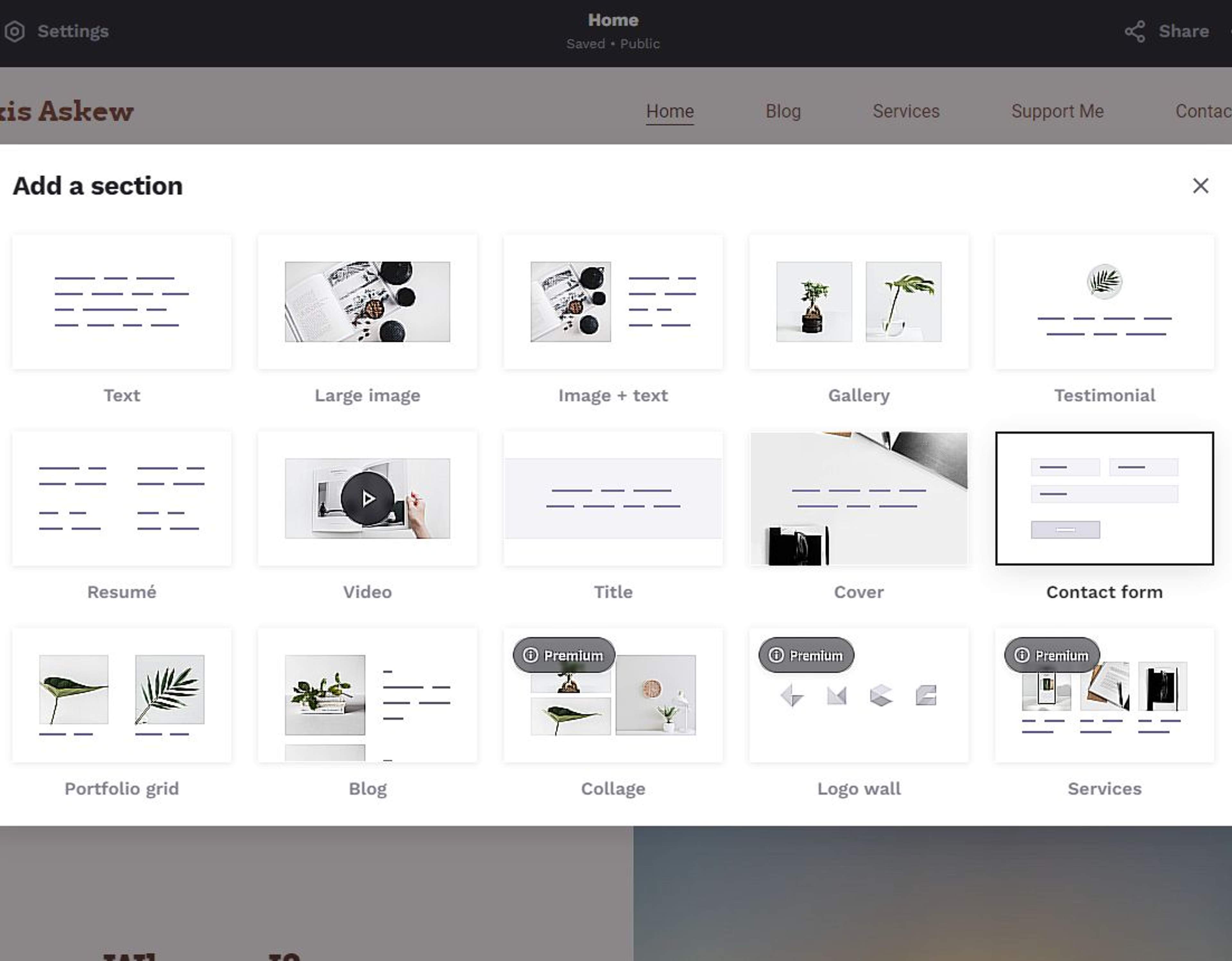This screenshot has width=1232, height=961.
Task: Click the Premium badge on Services thumbnail
Action: tap(1052, 655)
